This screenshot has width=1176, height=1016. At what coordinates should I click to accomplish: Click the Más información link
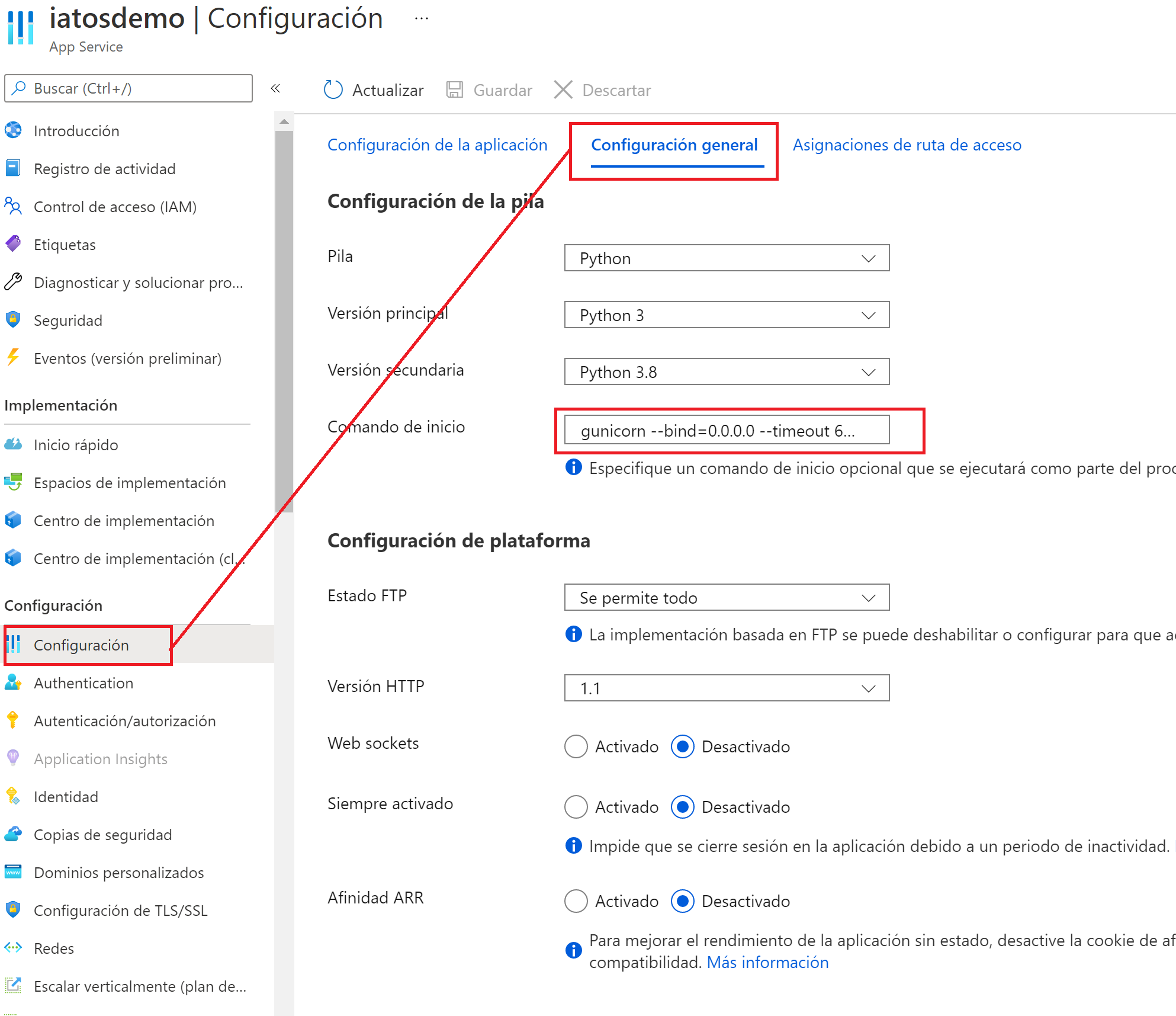767,962
